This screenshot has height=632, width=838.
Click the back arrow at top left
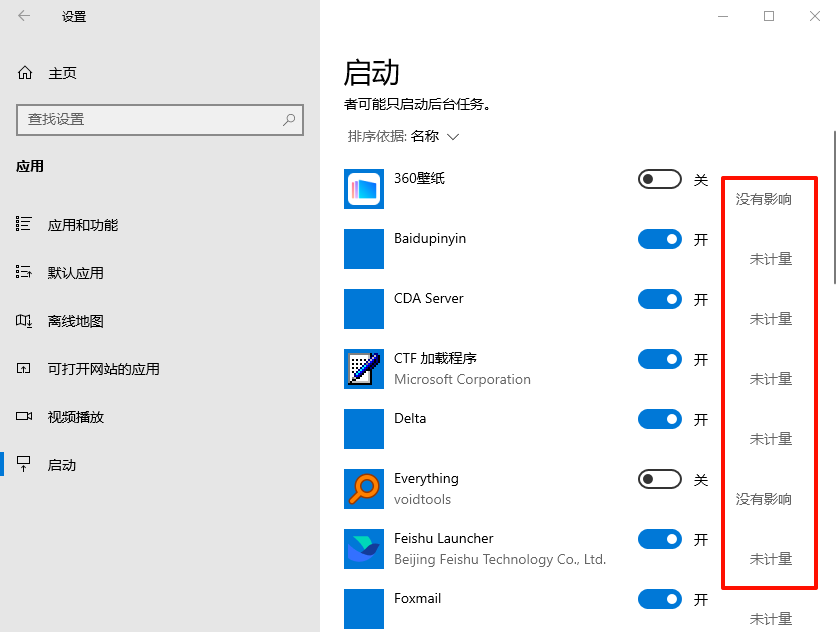tap(24, 16)
